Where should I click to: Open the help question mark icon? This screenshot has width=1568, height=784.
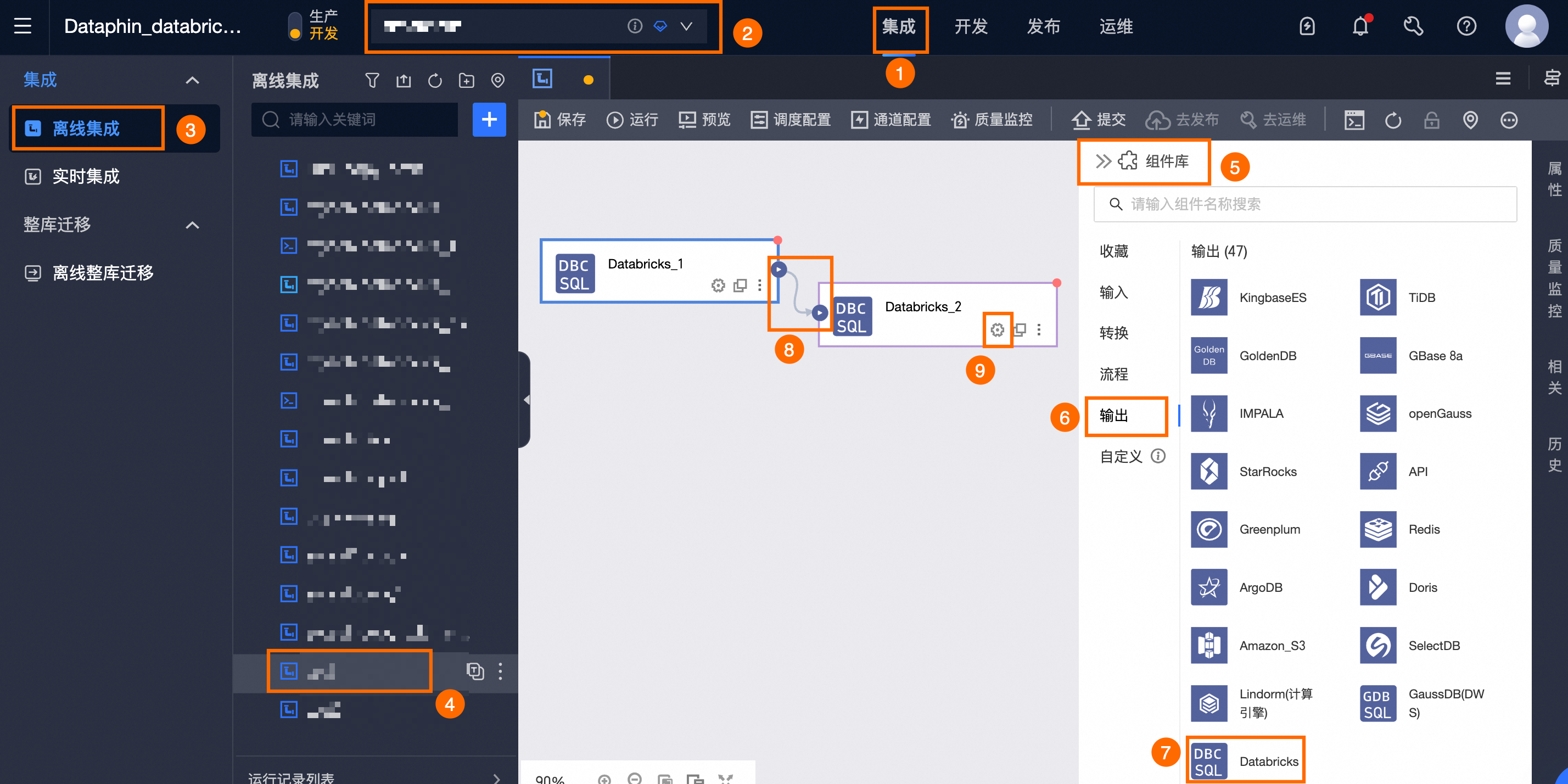[1466, 26]
